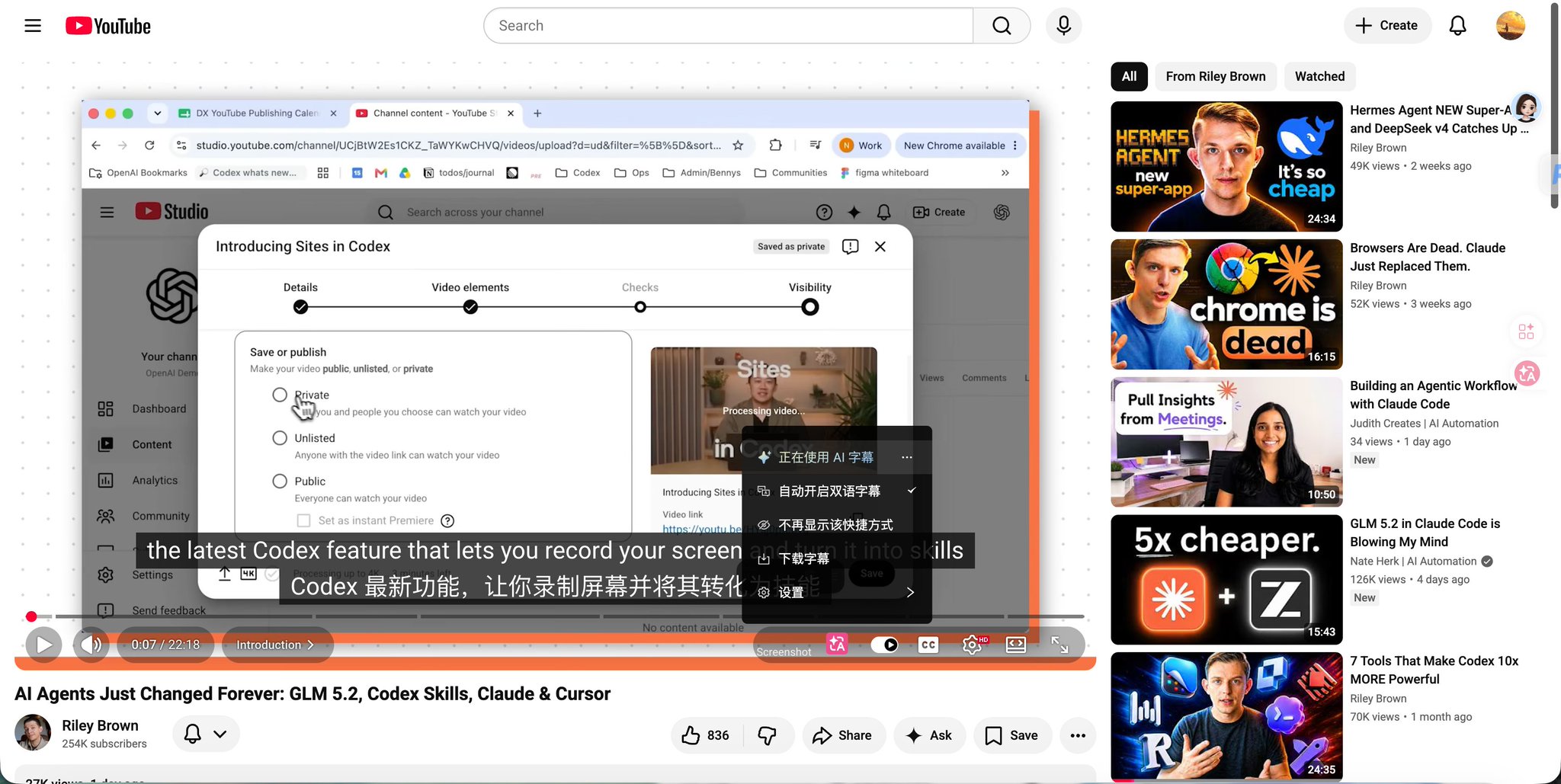Image resolution: width=1561 pixels, height=784 pixels.
Task: Open the account avatar menu
Action: tap(1510, 26)
